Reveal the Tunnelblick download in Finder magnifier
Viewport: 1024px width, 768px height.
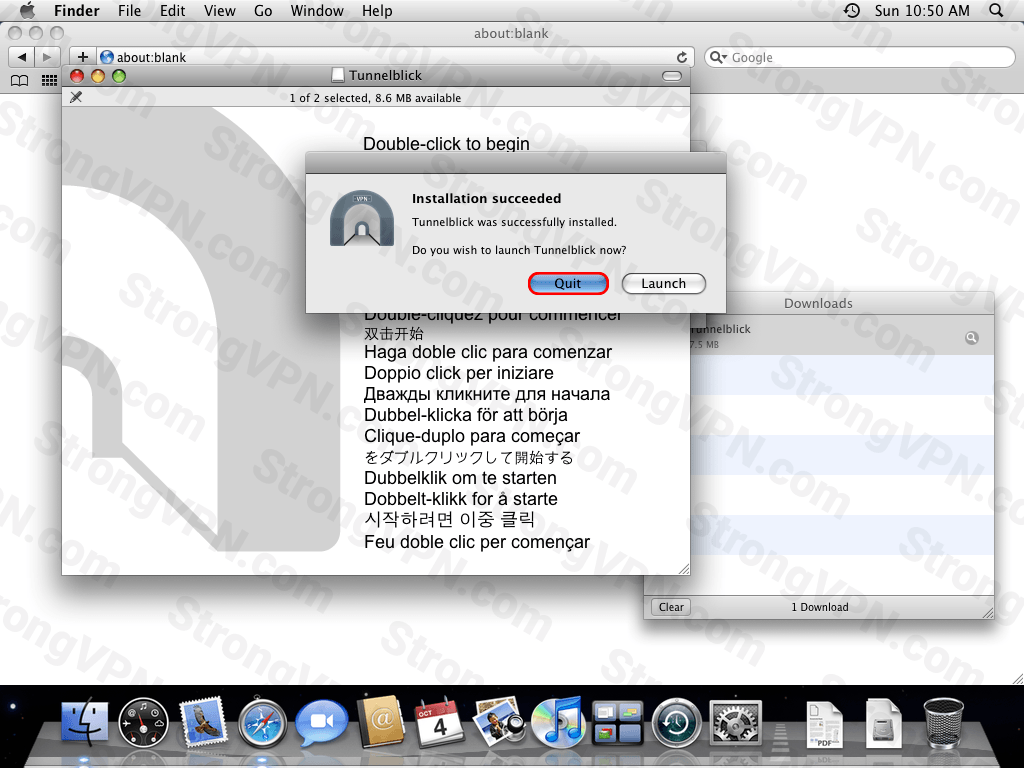tap(972, 338)
